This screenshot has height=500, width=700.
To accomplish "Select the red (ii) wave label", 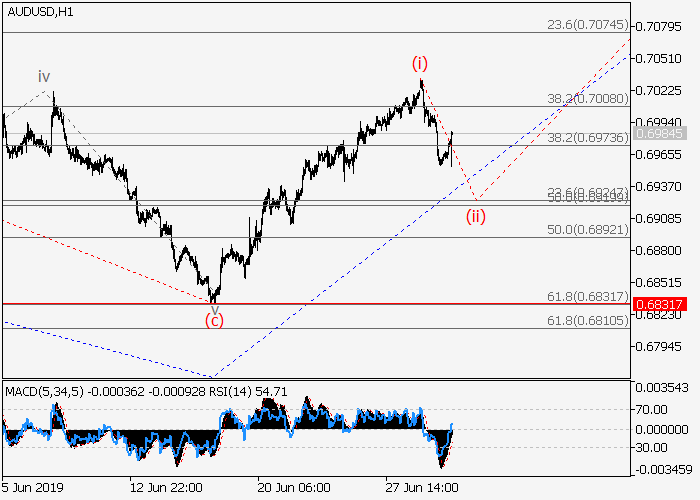I will point(476,216).
